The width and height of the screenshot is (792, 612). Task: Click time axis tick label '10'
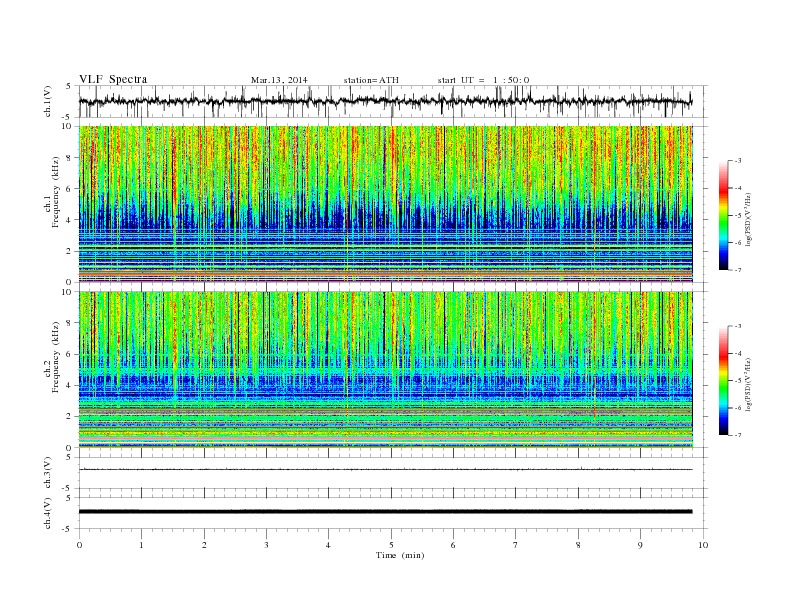coord(703,545)
